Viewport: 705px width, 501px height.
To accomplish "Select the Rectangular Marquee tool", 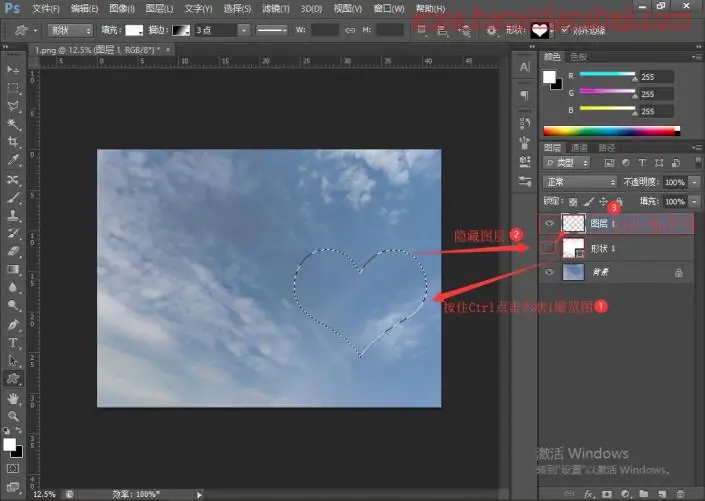I will tap(13, 88).
